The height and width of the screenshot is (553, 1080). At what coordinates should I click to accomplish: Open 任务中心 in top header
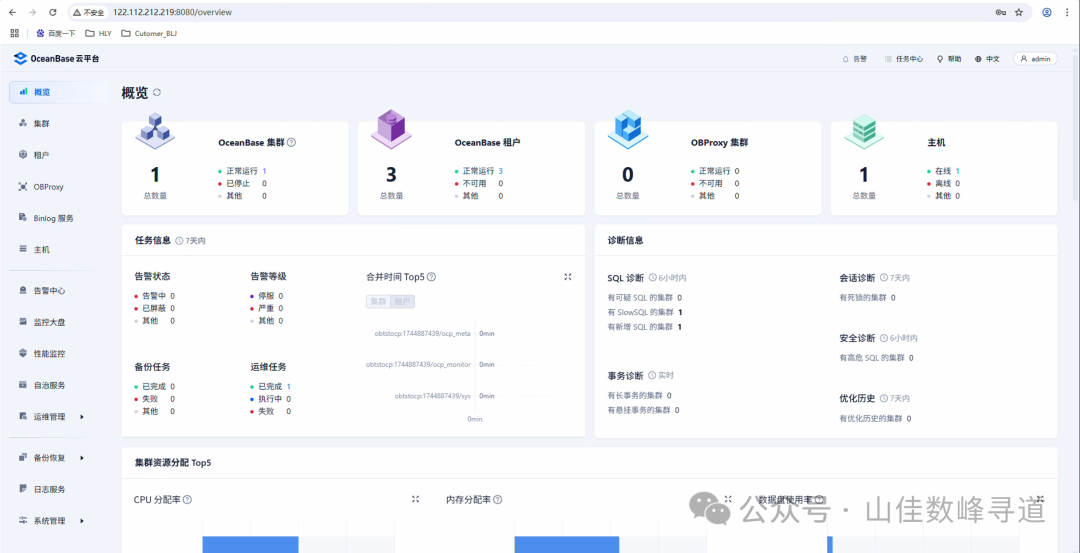[x=904, y=59]
